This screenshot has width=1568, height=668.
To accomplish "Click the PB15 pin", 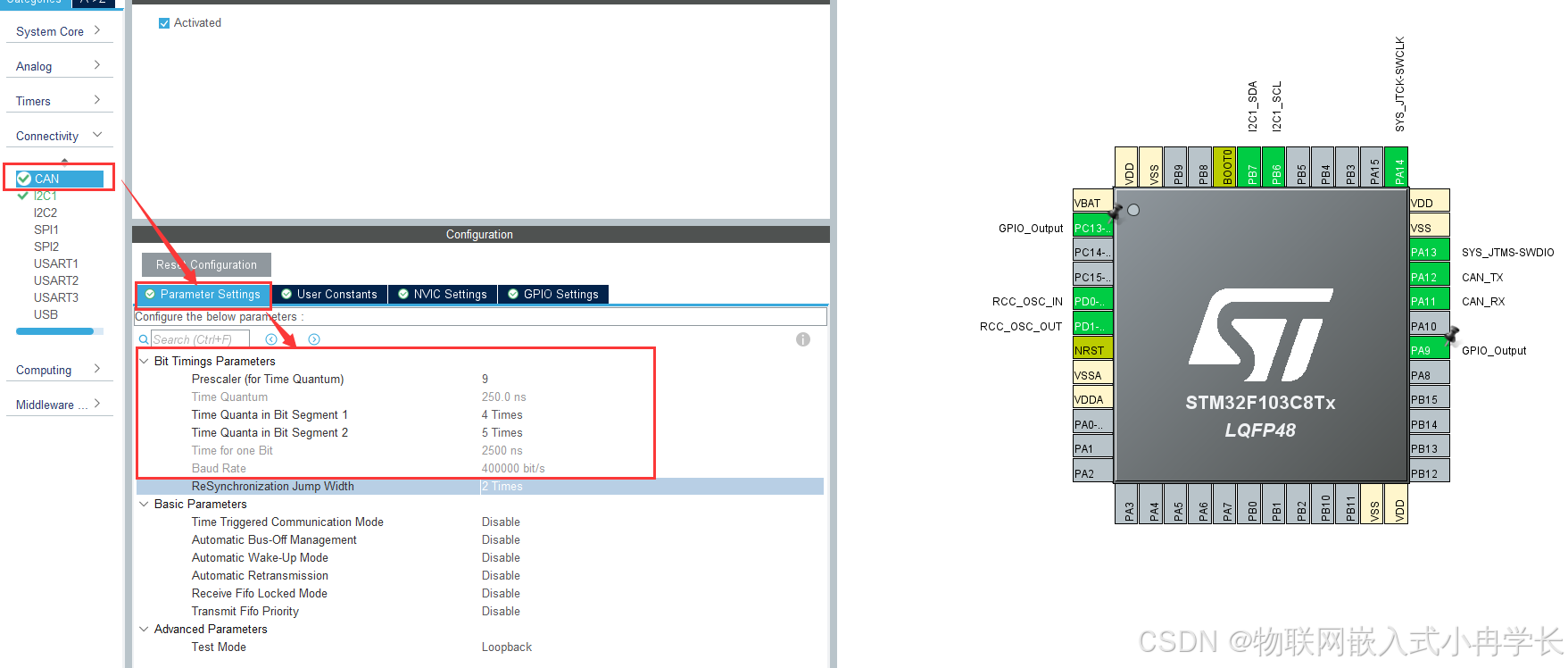I will 1429,399.
